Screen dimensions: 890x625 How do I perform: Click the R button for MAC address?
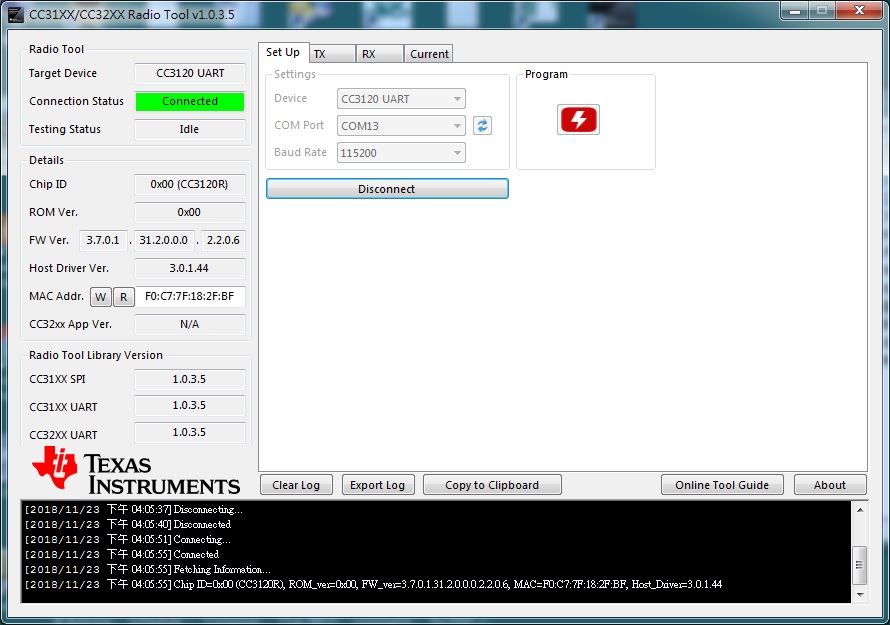[123, 296]
